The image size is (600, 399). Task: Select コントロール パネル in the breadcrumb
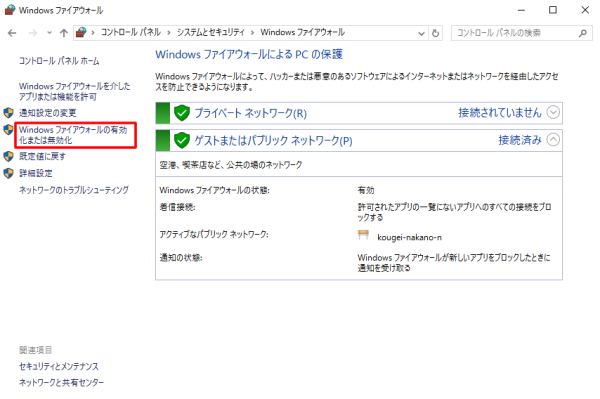(131, 33)
